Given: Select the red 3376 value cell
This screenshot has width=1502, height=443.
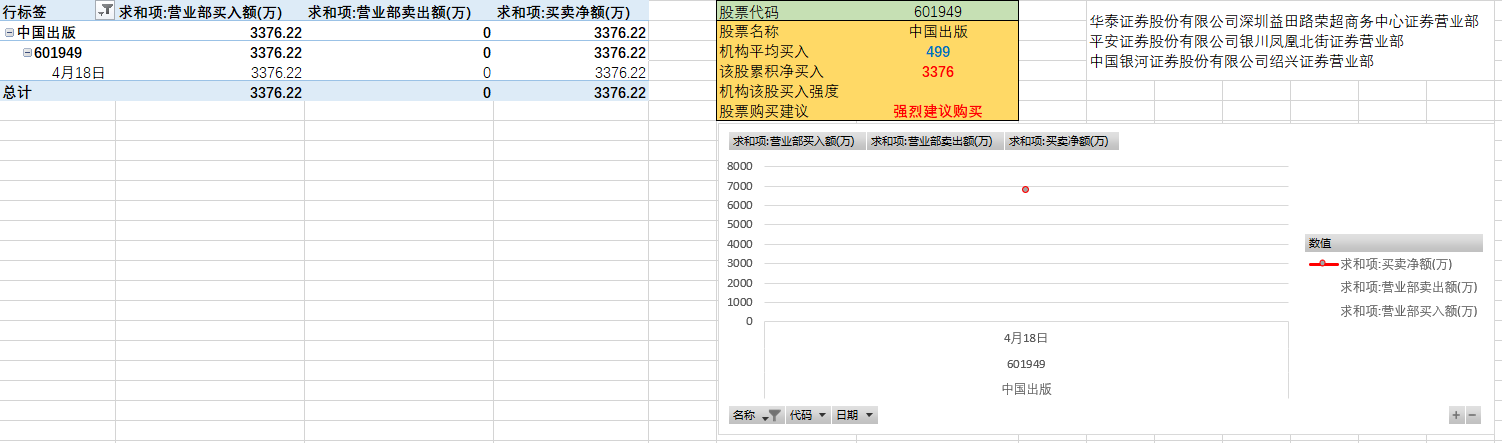Looking at the screenshot, I should (938, 71).
